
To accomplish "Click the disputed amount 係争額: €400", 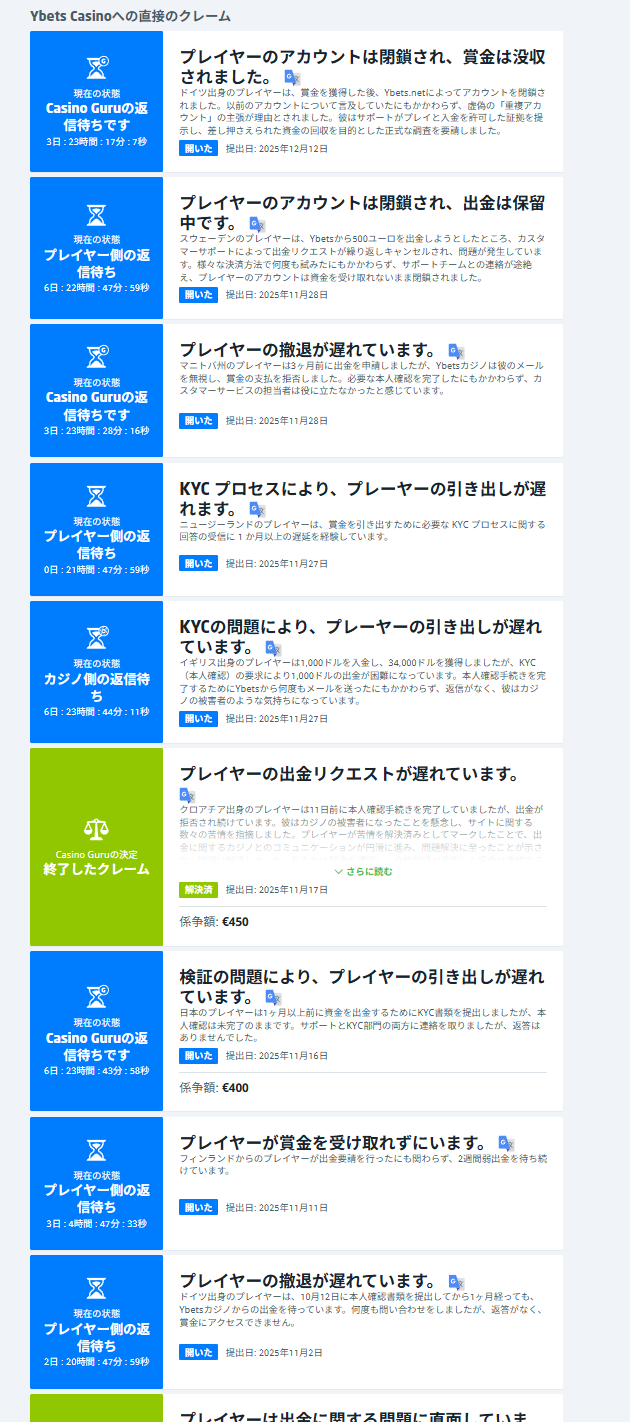I will click(214, 1088).
